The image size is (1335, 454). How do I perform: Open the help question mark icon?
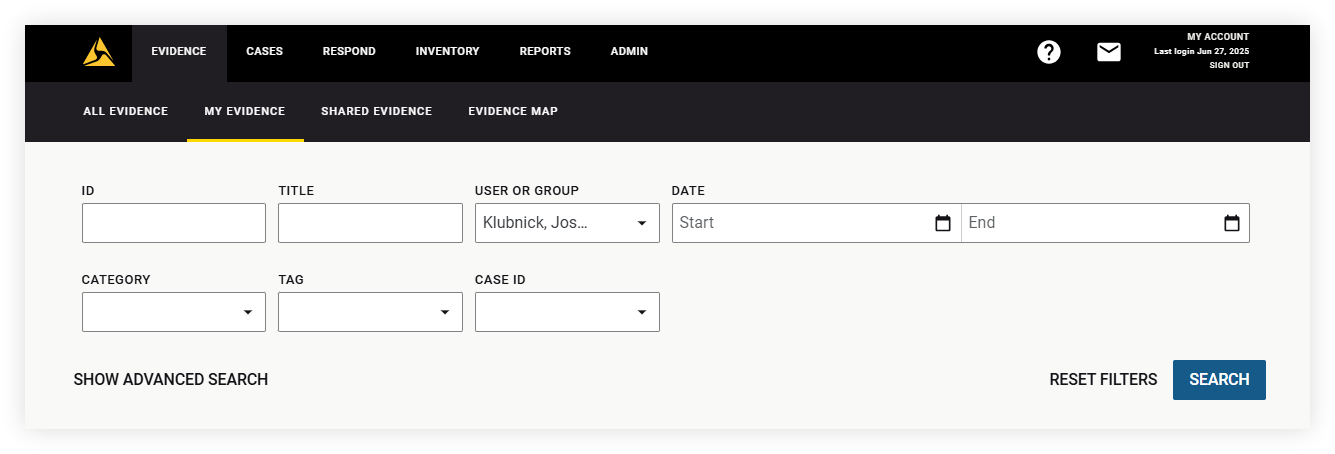pyautogui.click(x=1048, y=52)
